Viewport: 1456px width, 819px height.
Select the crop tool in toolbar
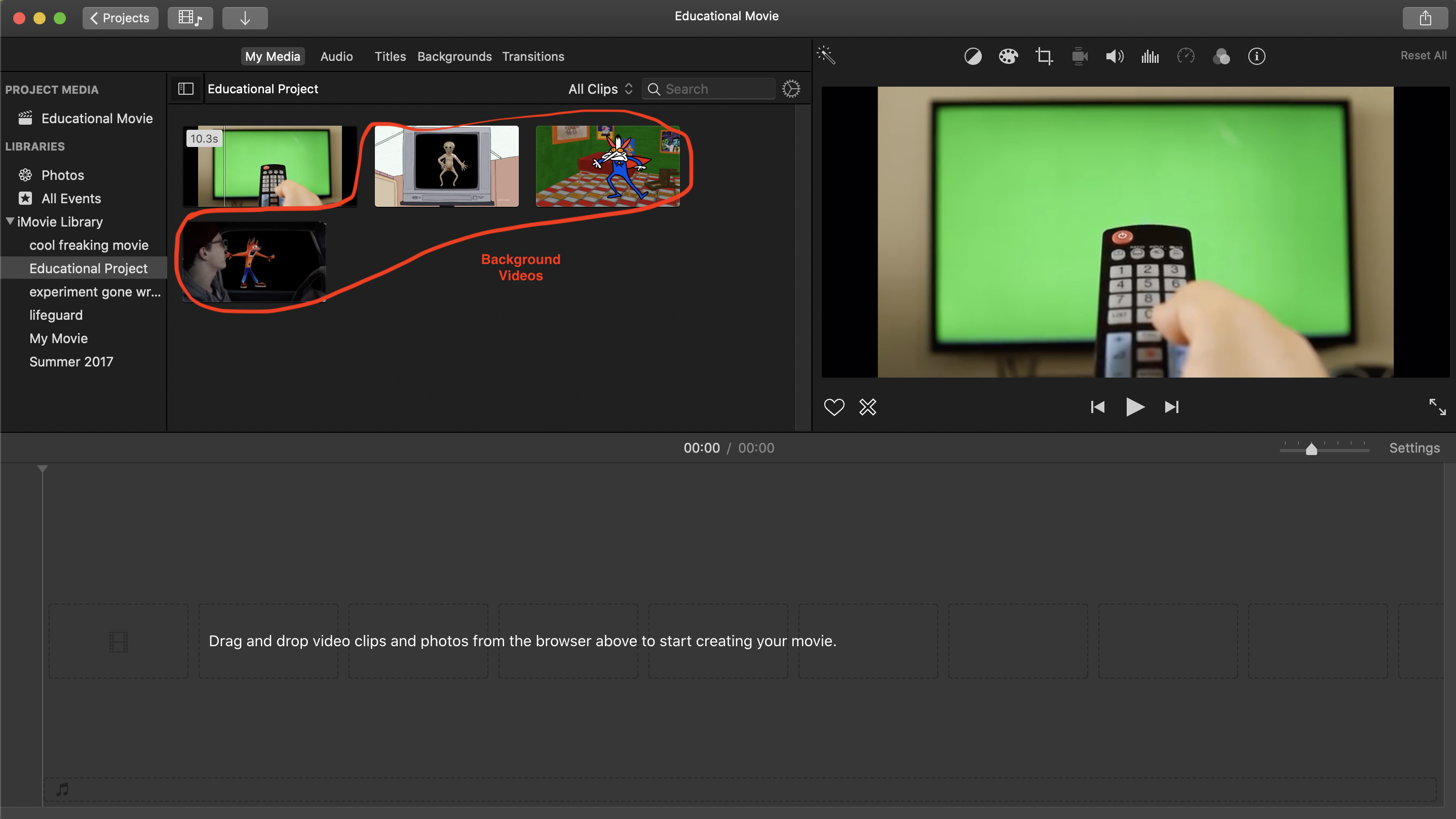tap(1043, 56)
